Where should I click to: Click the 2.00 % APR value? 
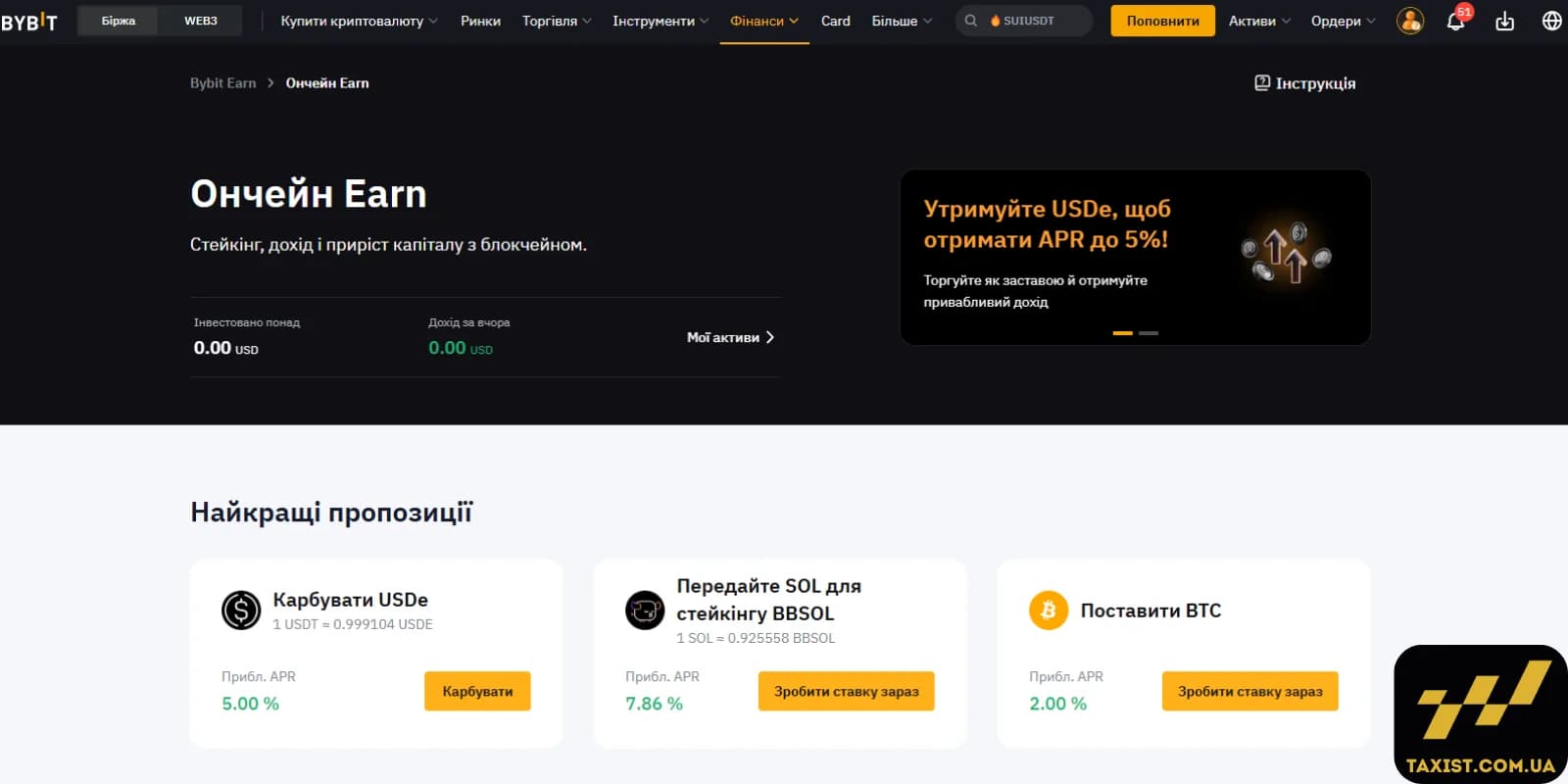(1057, 704)
